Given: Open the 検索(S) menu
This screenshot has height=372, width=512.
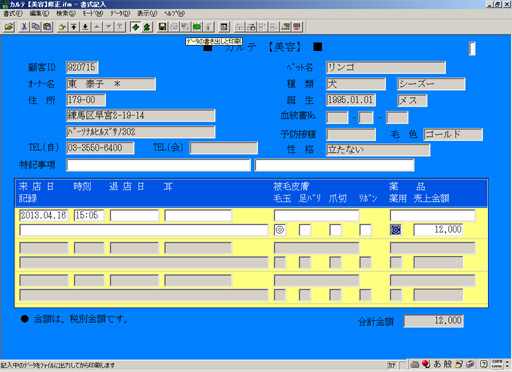Looking at the screenshot, I should (66, 13).
